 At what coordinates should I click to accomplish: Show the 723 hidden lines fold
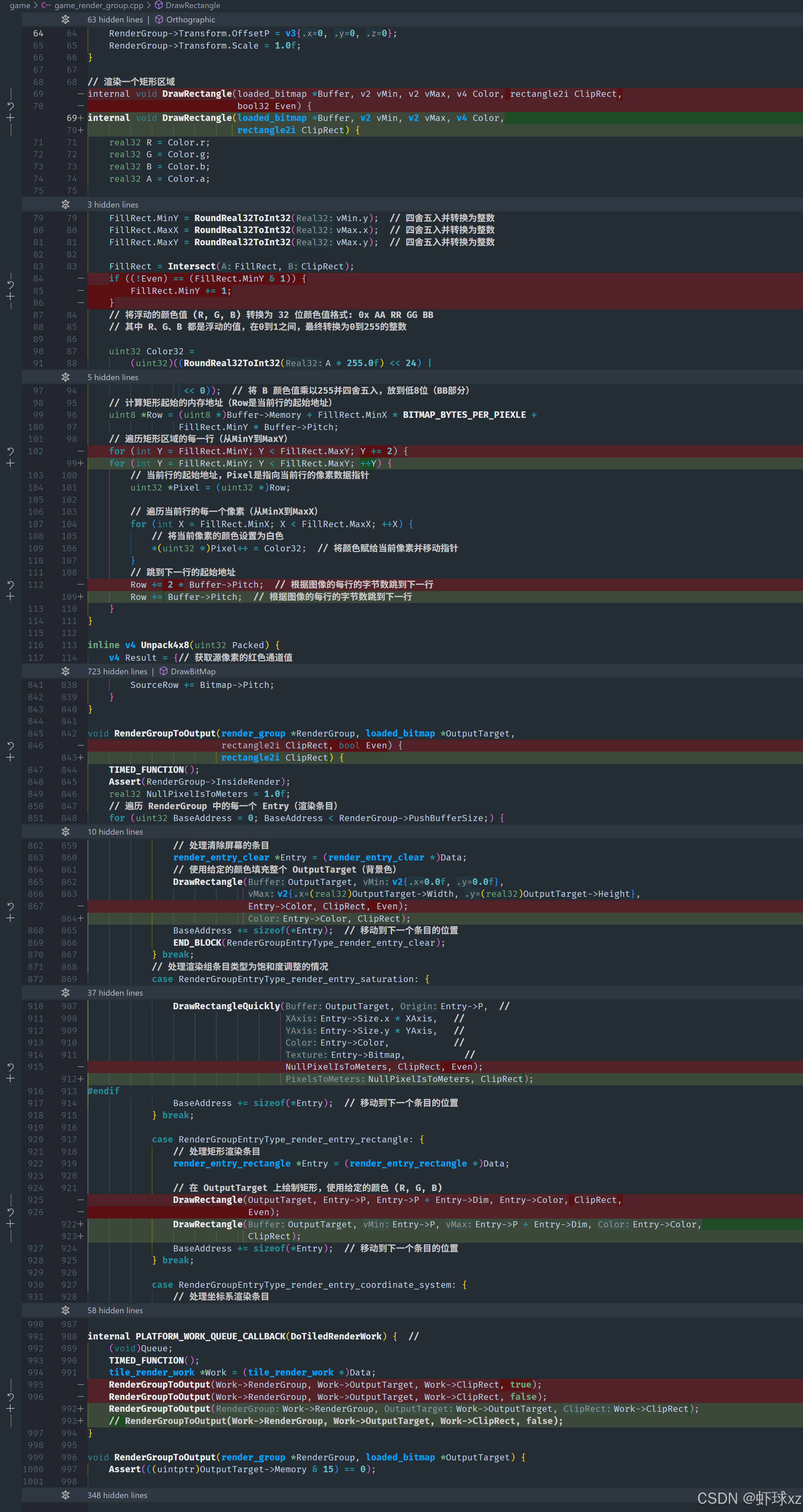tap(66, 672)
